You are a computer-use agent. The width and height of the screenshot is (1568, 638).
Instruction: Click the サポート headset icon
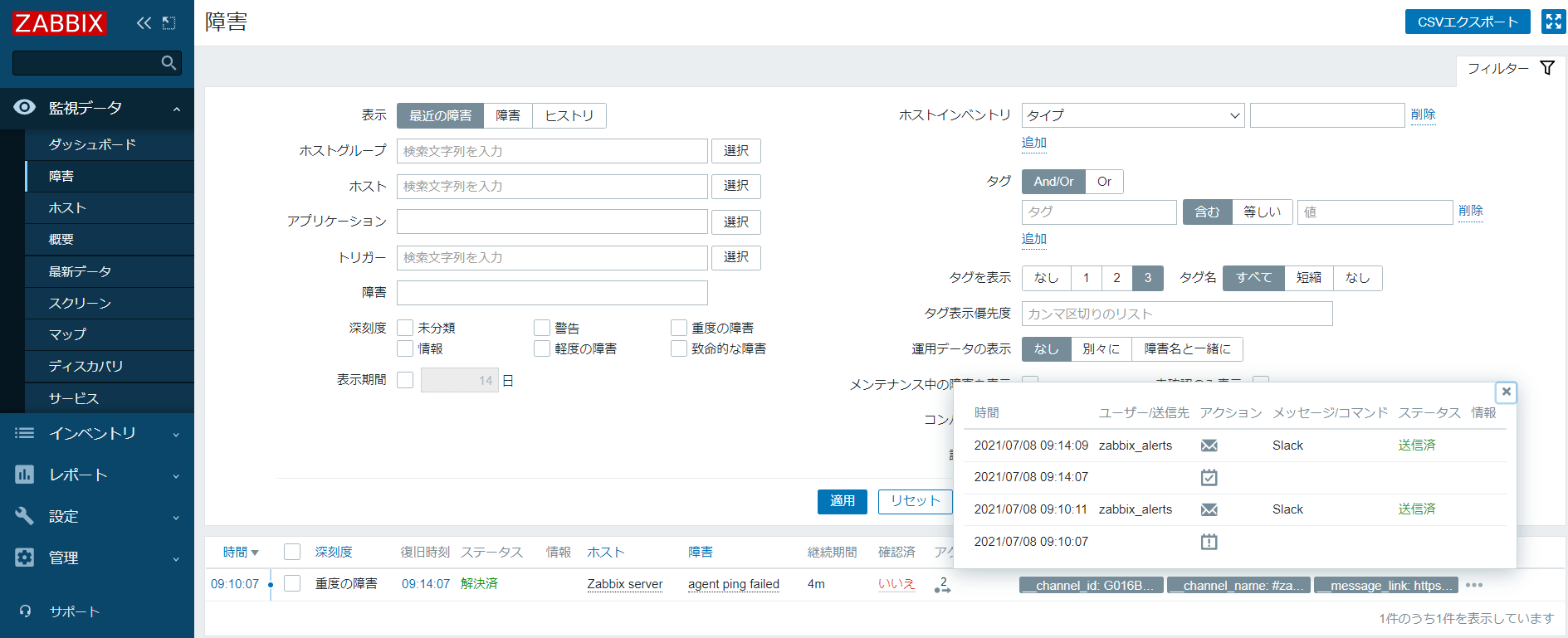point(26,611)
